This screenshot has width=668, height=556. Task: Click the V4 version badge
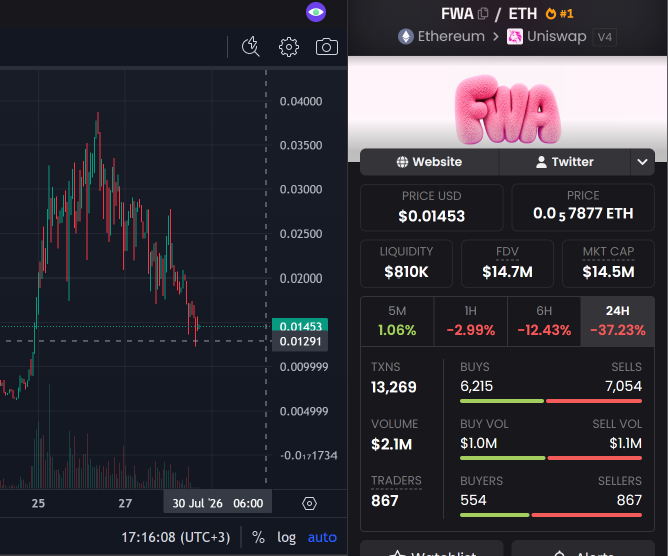pos(605,37)
